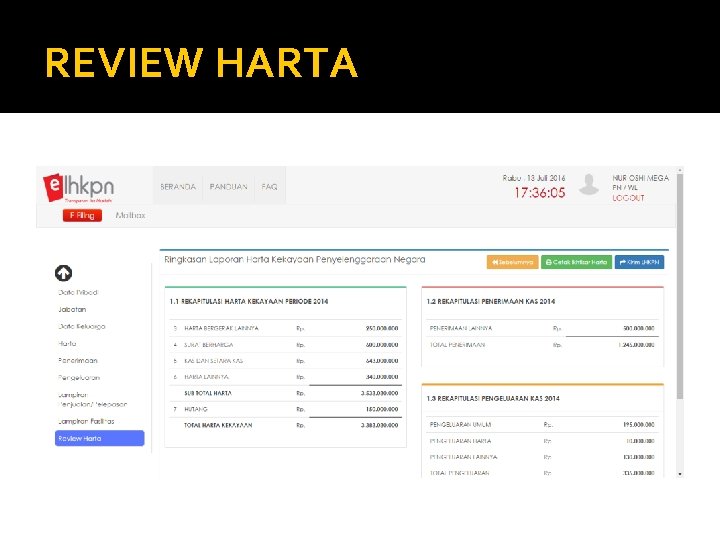Open Data Keluarga in the sidebar

click(82, 326)
